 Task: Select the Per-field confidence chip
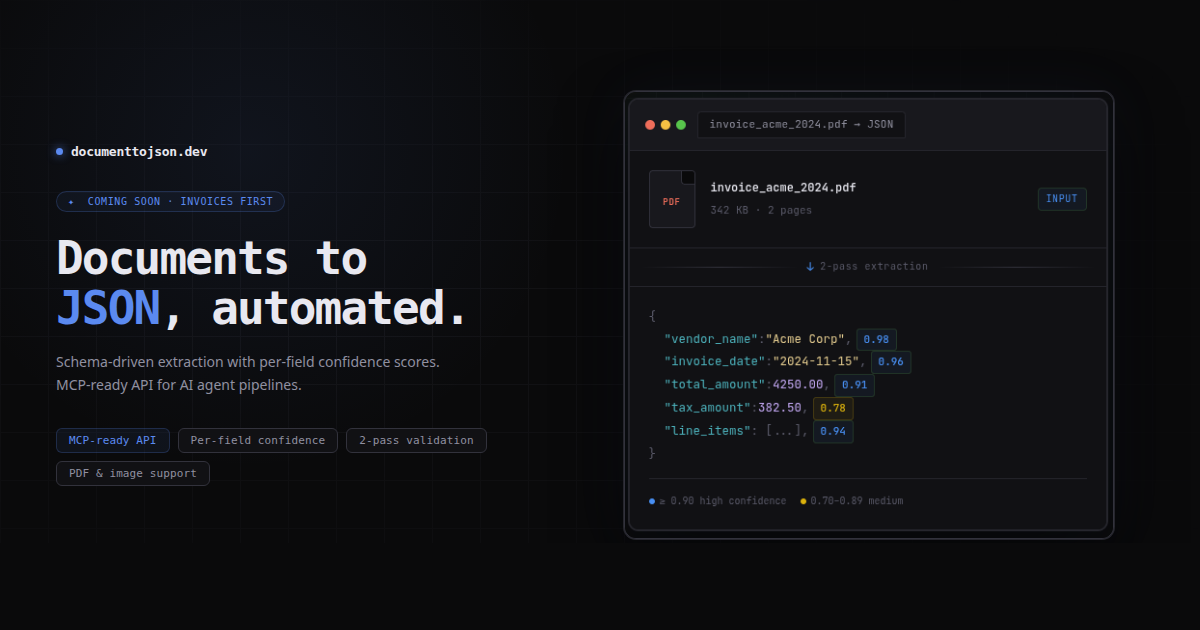(x=258, y=440)
